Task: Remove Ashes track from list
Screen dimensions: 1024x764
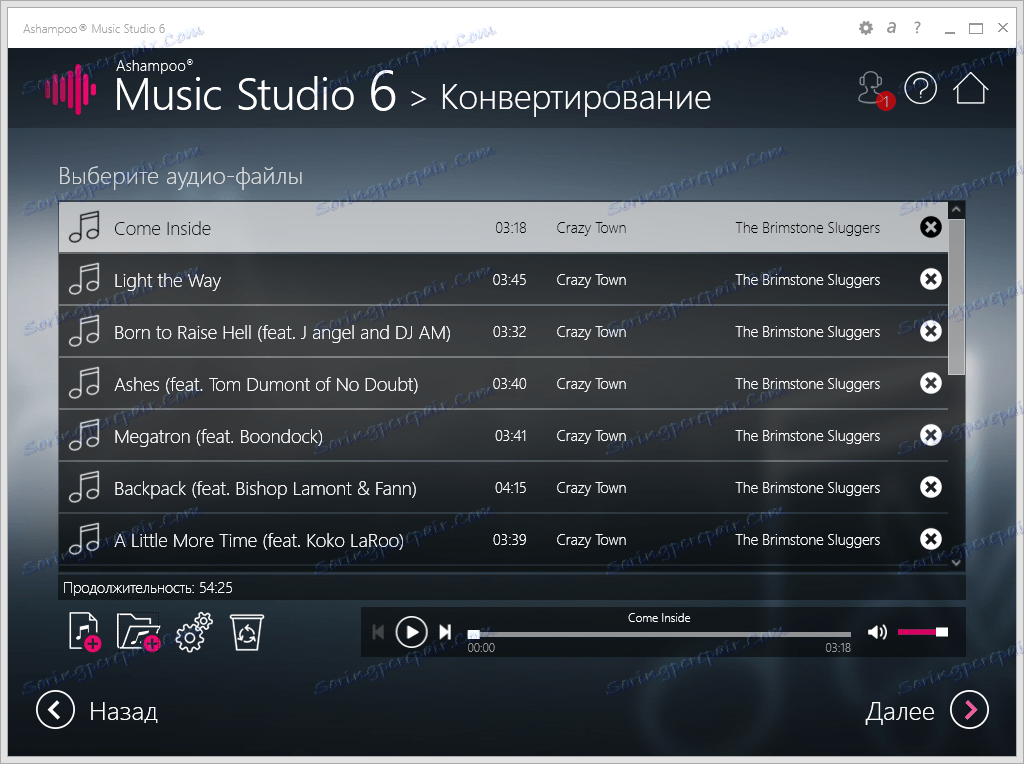Action: click(x=931, y=383)
